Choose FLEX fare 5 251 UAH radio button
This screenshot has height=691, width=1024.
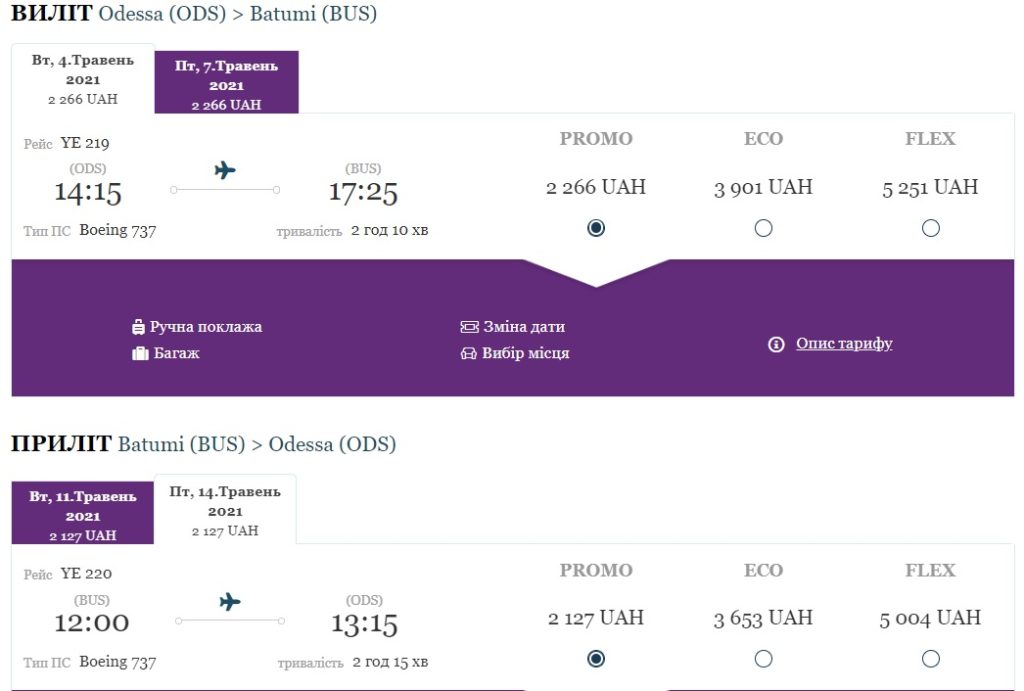point(931,228)
